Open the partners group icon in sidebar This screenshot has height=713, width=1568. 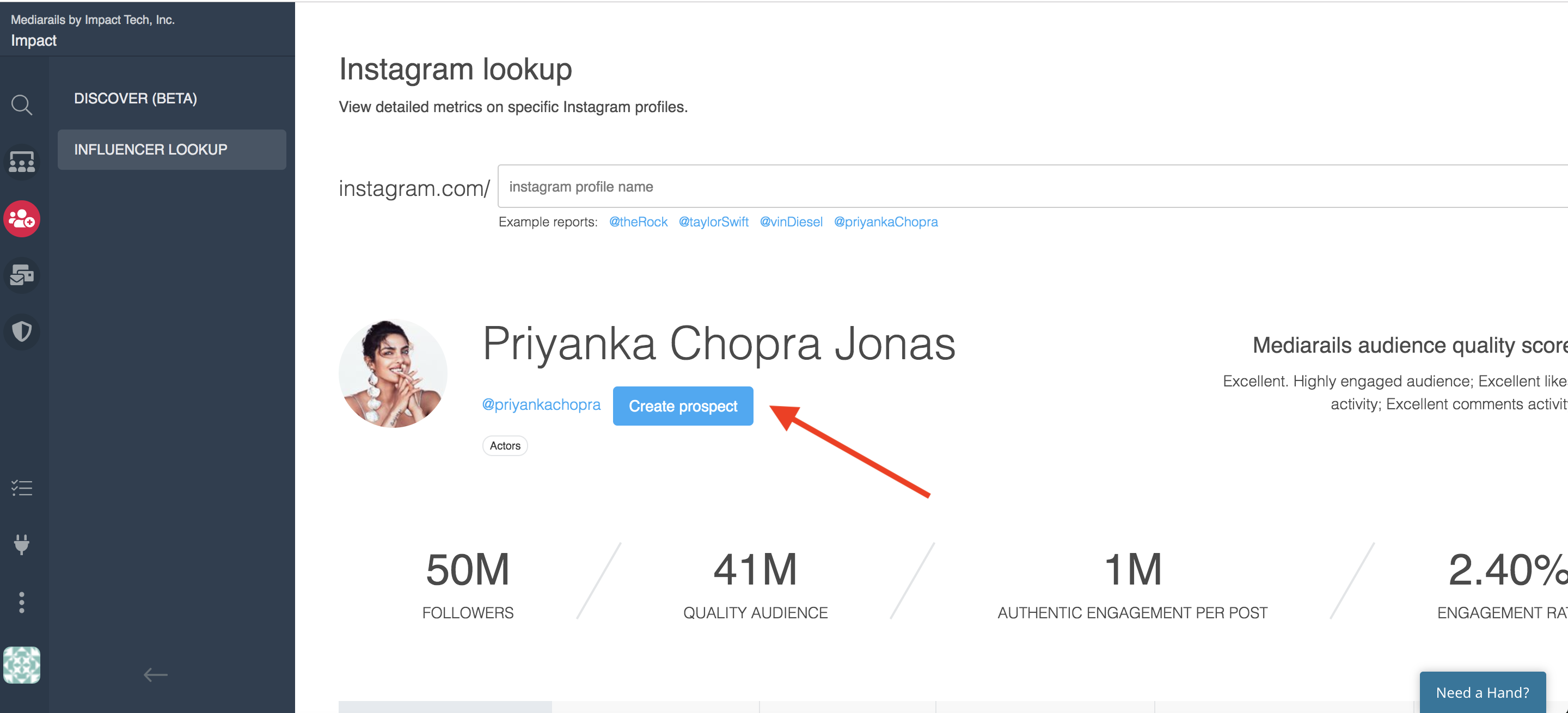[x=22, y=162]
